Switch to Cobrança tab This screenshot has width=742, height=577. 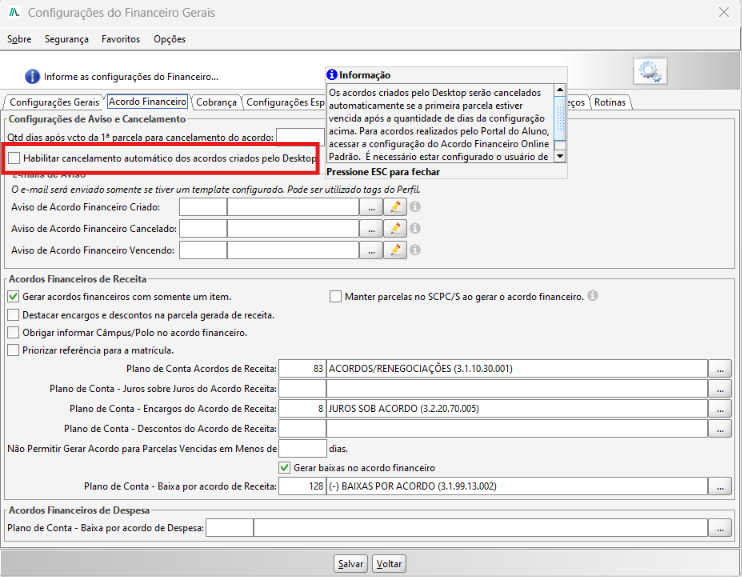pyautogui.click(x=216, y=102)
